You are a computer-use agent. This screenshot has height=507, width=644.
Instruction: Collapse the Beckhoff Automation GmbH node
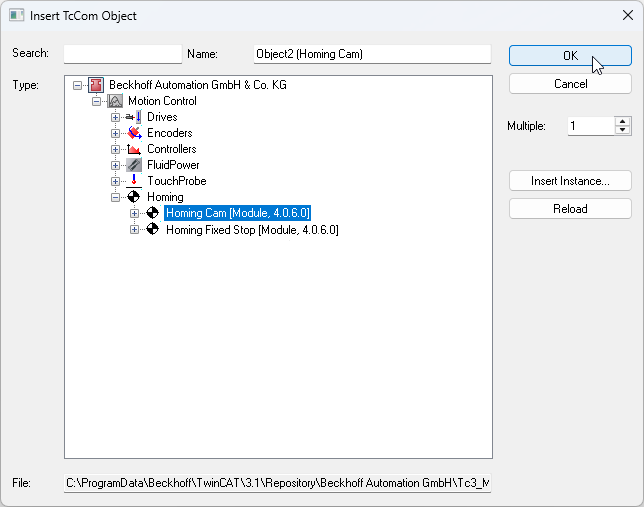click(x=78, y=85)
